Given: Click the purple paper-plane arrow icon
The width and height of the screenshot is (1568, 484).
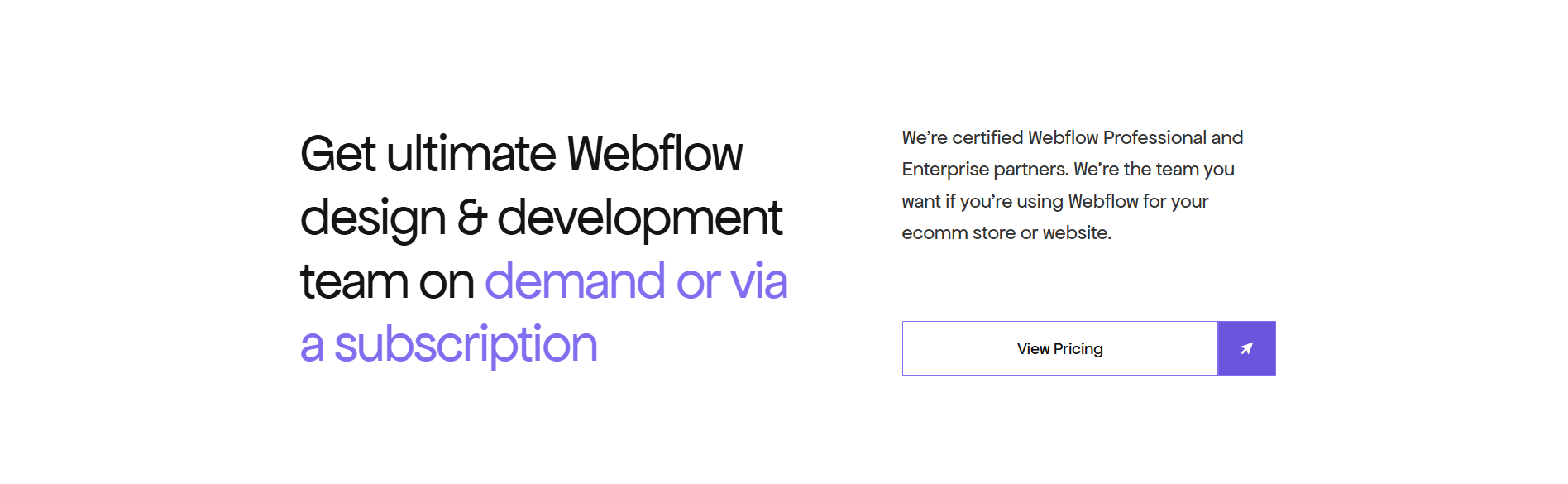Looking at the screenshot, I should 1246,348.
